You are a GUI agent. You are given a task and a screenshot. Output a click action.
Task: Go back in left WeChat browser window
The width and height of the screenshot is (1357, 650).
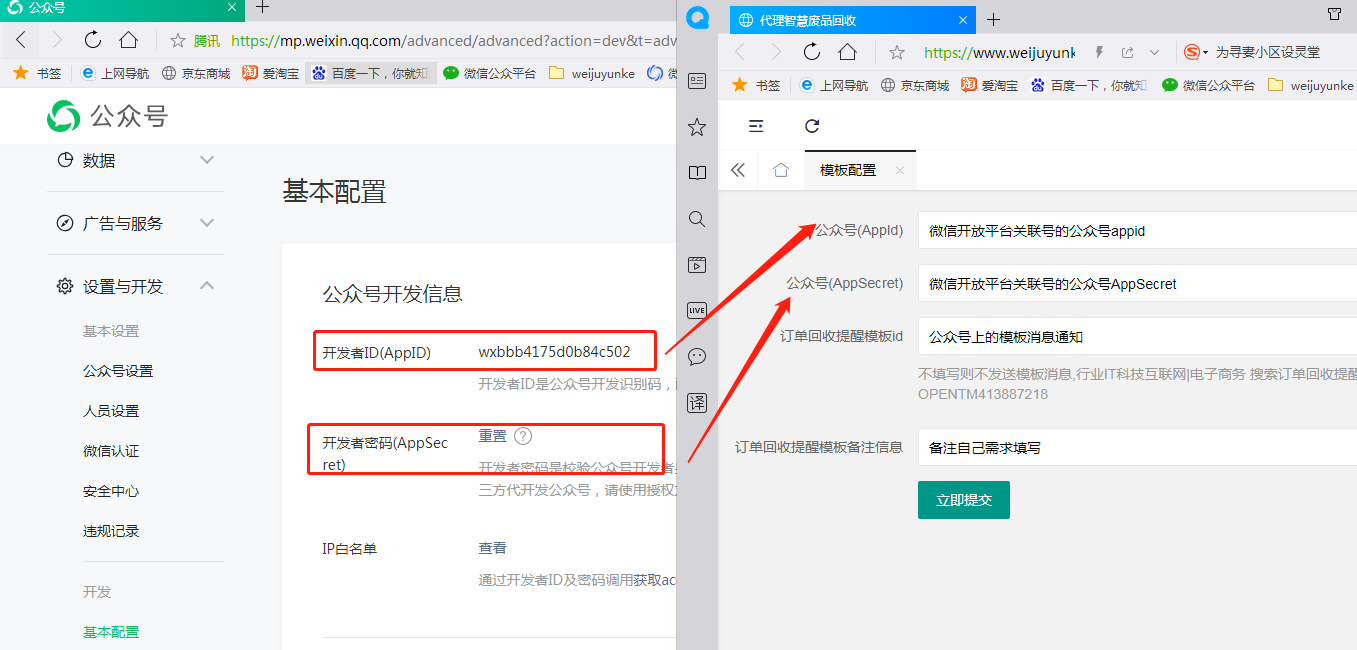tap(21, 40)
